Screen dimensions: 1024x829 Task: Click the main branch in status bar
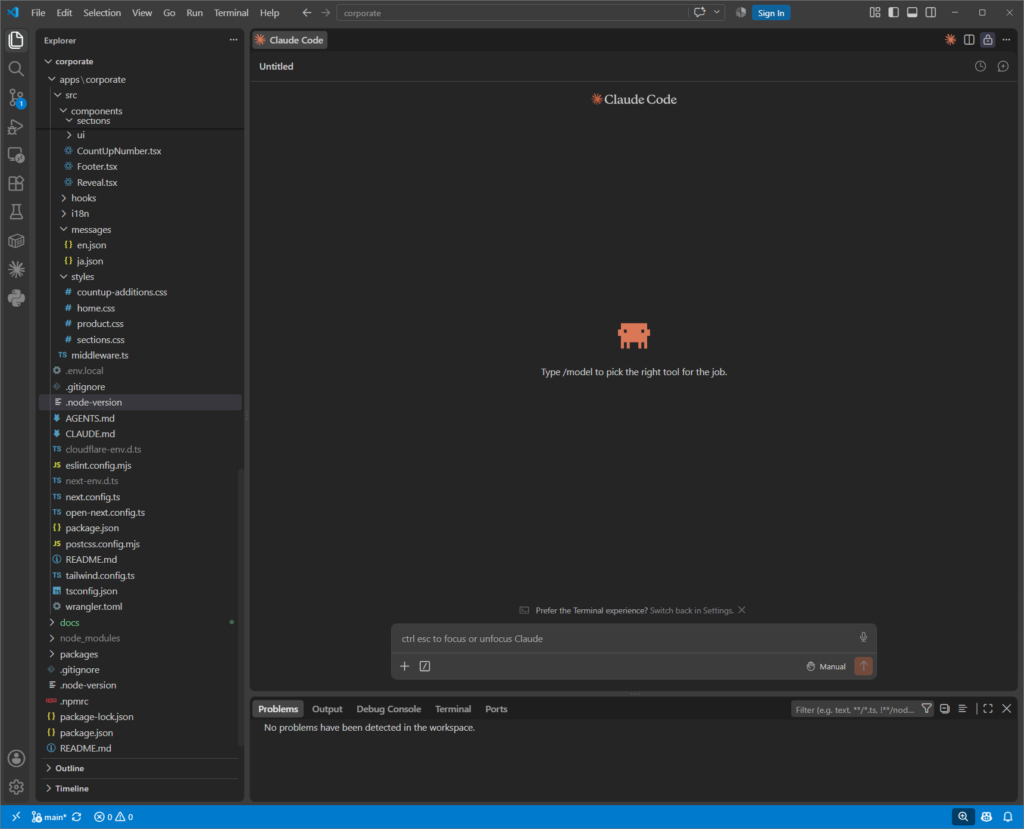(49, 817)
